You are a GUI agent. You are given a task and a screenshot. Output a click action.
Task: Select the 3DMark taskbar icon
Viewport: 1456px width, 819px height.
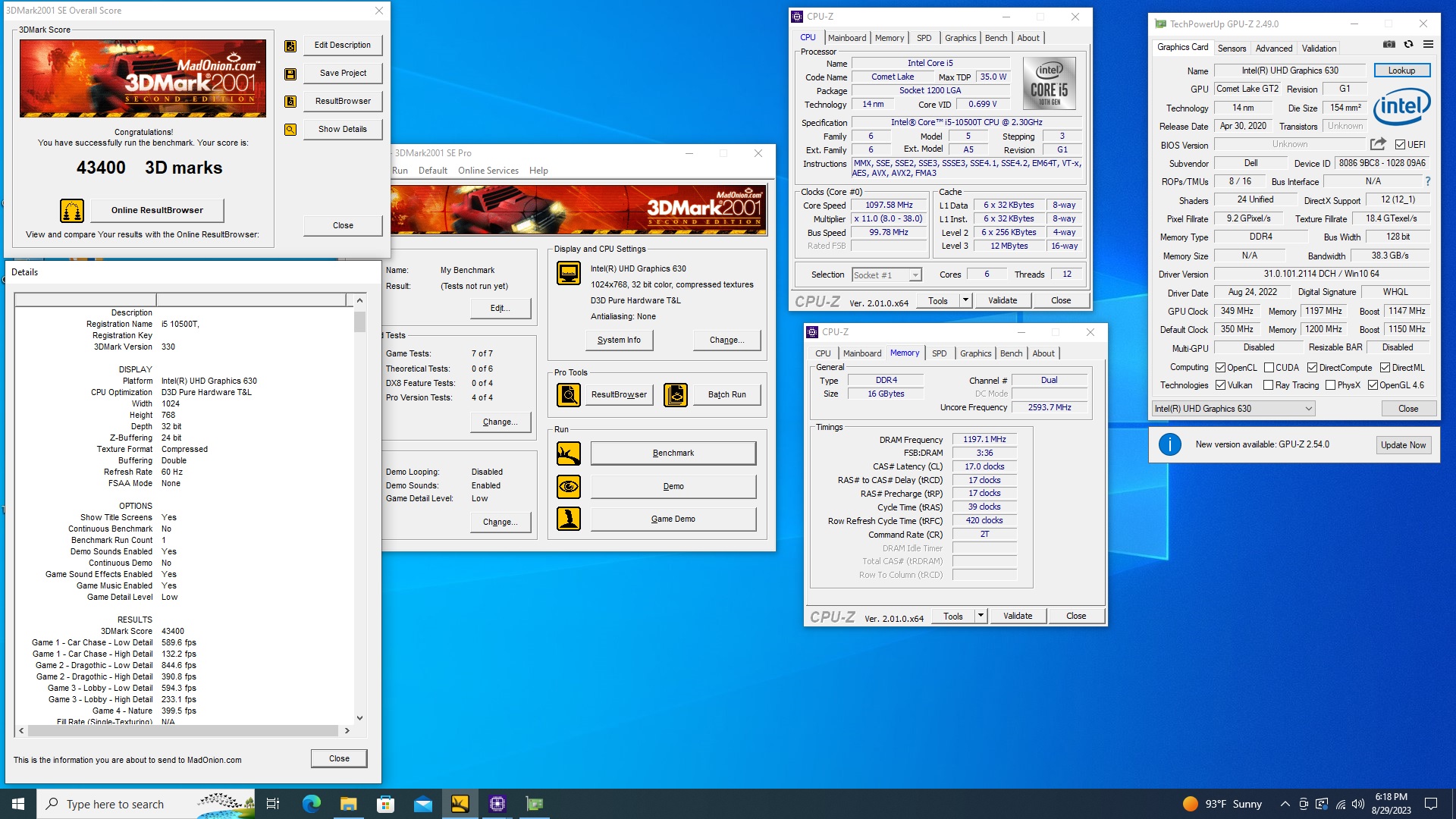[460, 804]
